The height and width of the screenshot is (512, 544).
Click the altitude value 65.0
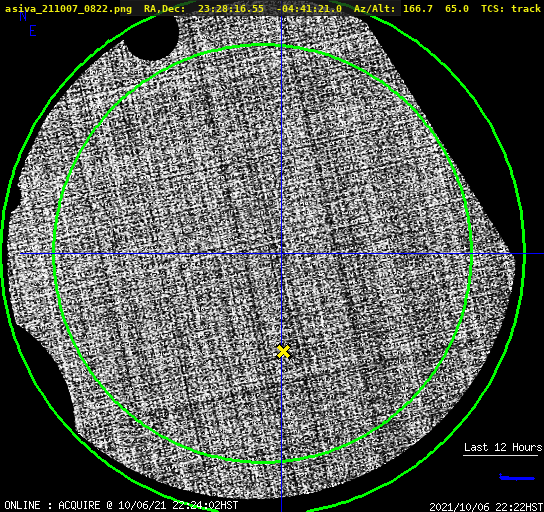pos(457,8)
